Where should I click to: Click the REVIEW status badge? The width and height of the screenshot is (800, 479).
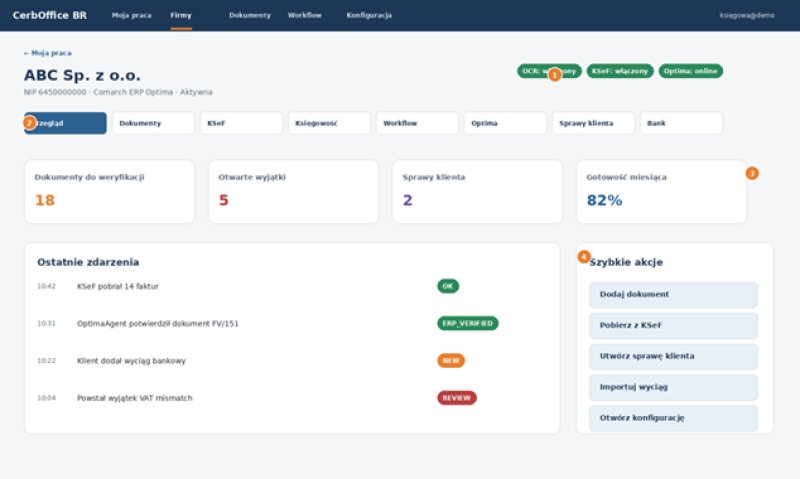pyautogui.click(x=457, y=398)
